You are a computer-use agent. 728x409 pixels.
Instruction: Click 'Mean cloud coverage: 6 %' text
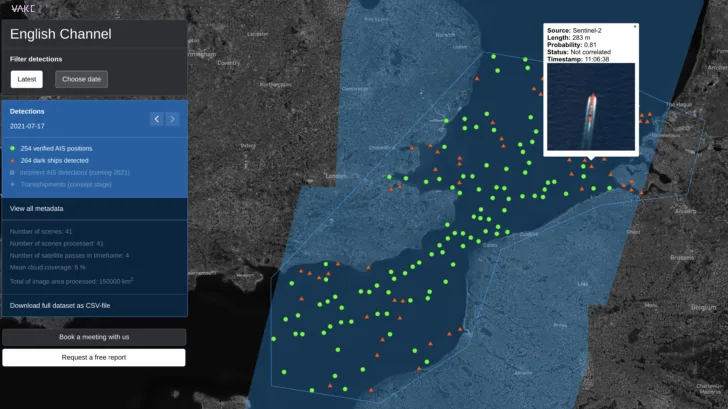point(48,267)
